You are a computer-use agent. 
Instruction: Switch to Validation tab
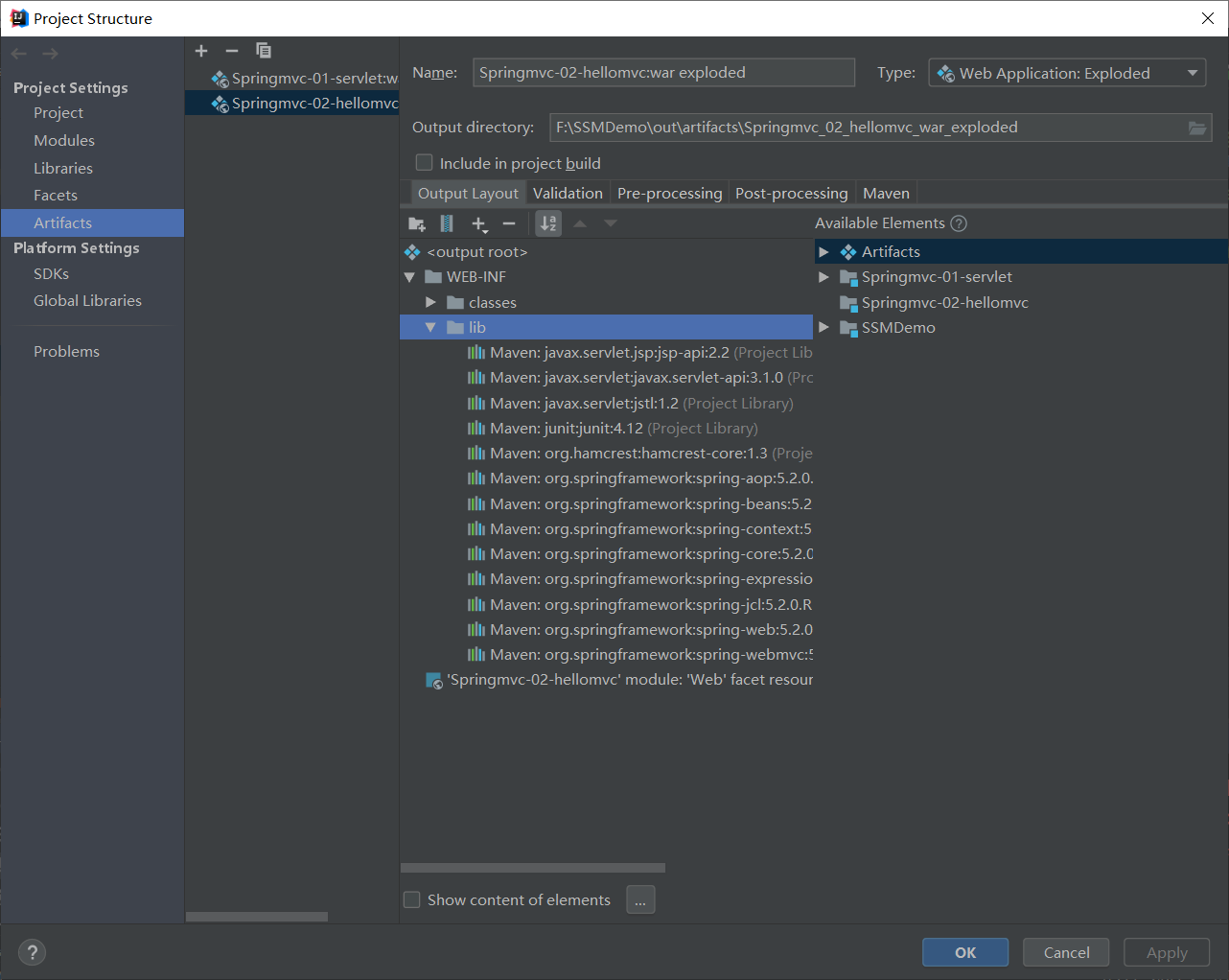pyautogui.click(x=568, y=193)
